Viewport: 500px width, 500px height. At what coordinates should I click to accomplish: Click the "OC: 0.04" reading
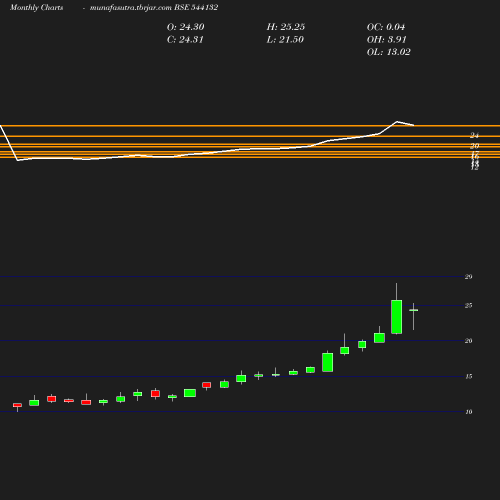[386, 27]
